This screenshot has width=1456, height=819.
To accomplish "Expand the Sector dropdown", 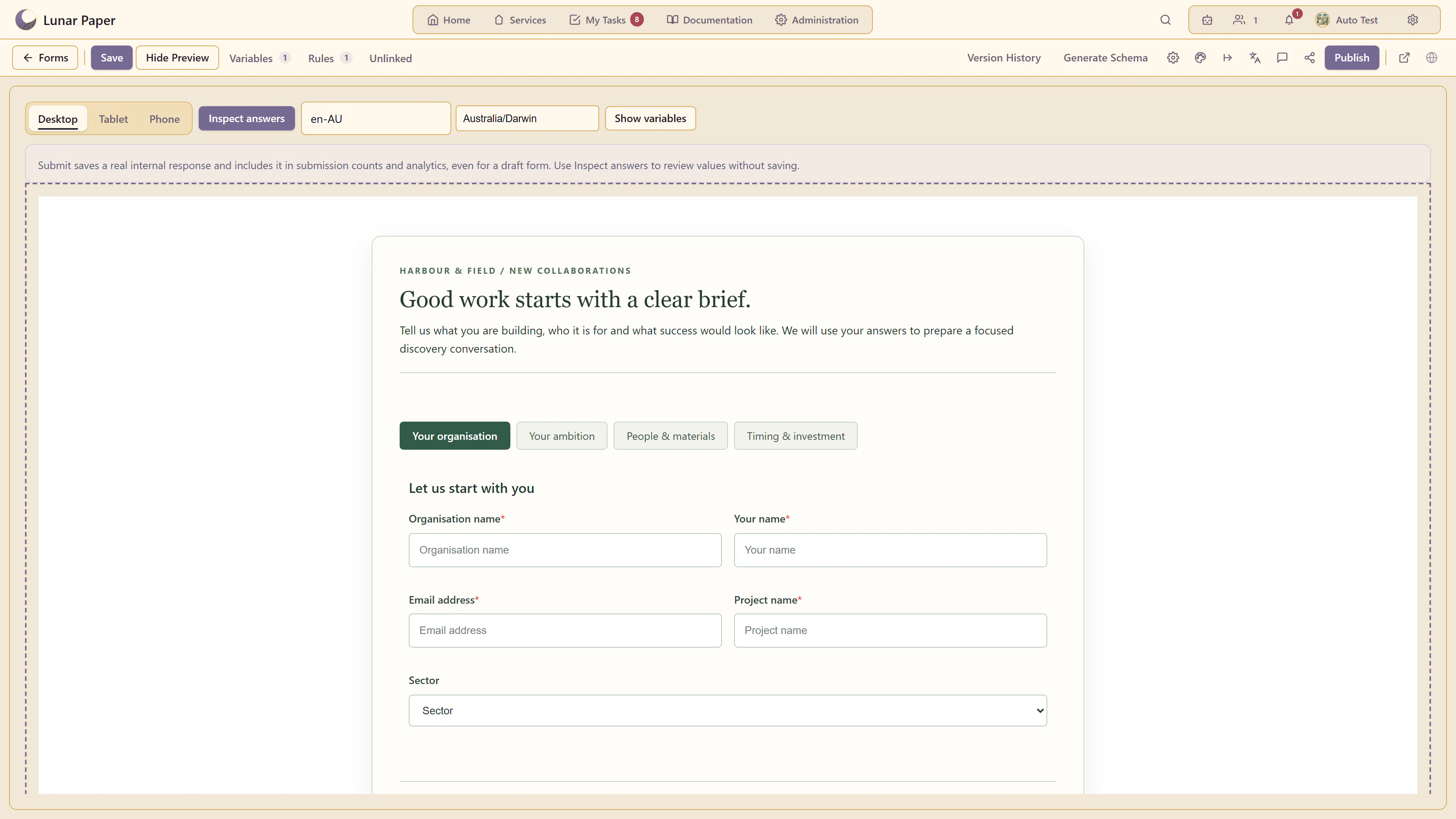I will [728, 711].
